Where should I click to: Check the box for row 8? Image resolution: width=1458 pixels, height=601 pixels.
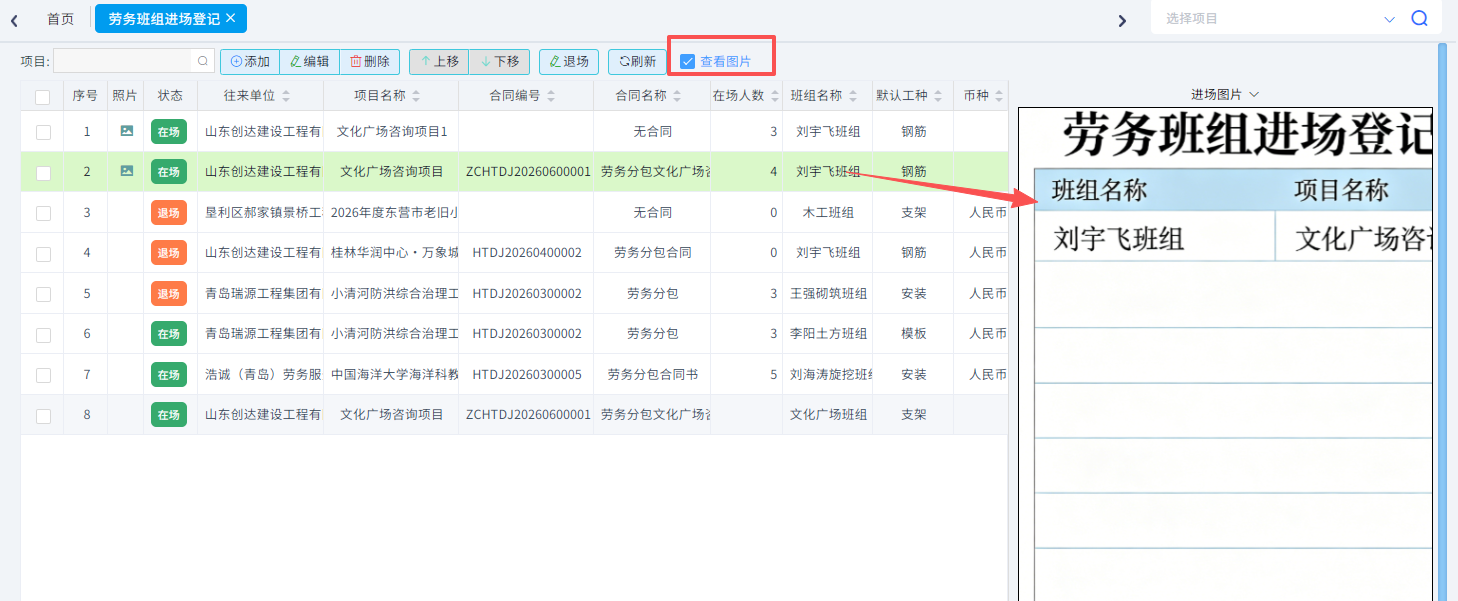coord(43,416)
